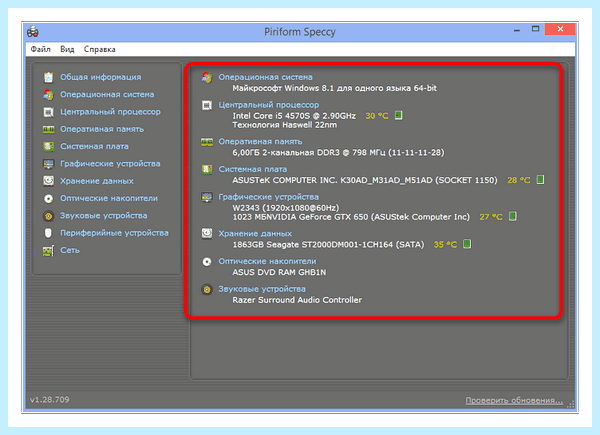Image resolution: width=600 pixels, height=435 pixels.
Task: Minimize the Piriform Speccy window
Action: point(517,29)
